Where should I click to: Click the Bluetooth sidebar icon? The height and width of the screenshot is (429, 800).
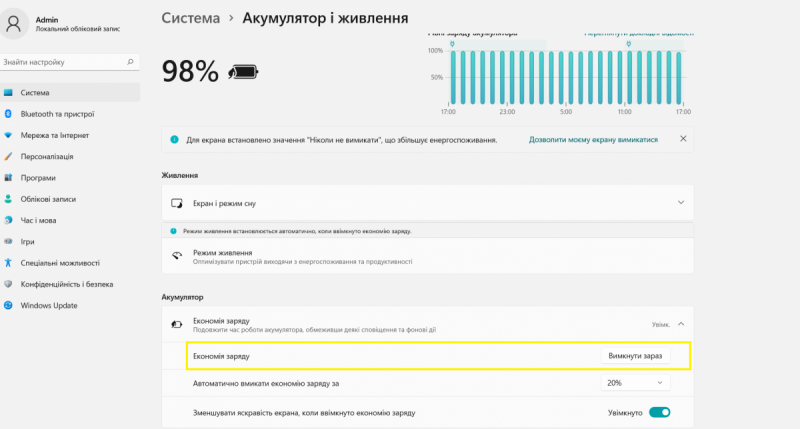click(x=8, y=114)
